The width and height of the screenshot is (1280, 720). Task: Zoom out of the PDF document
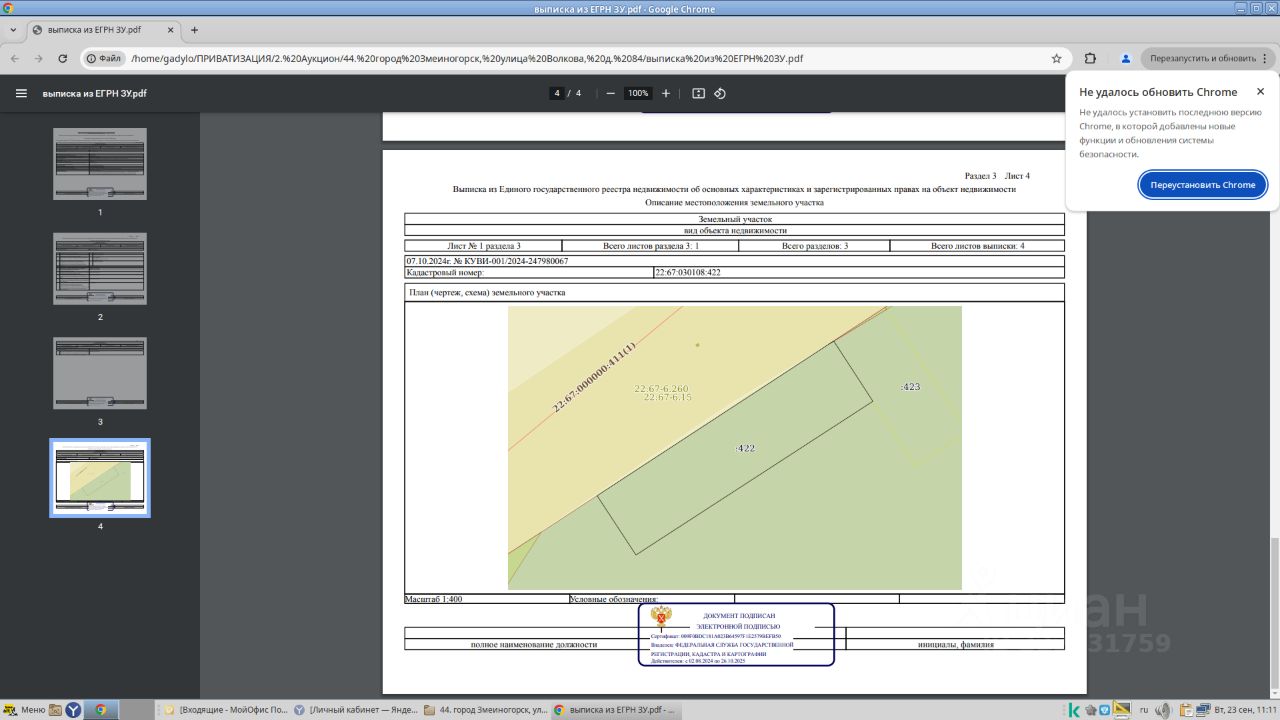610,93
